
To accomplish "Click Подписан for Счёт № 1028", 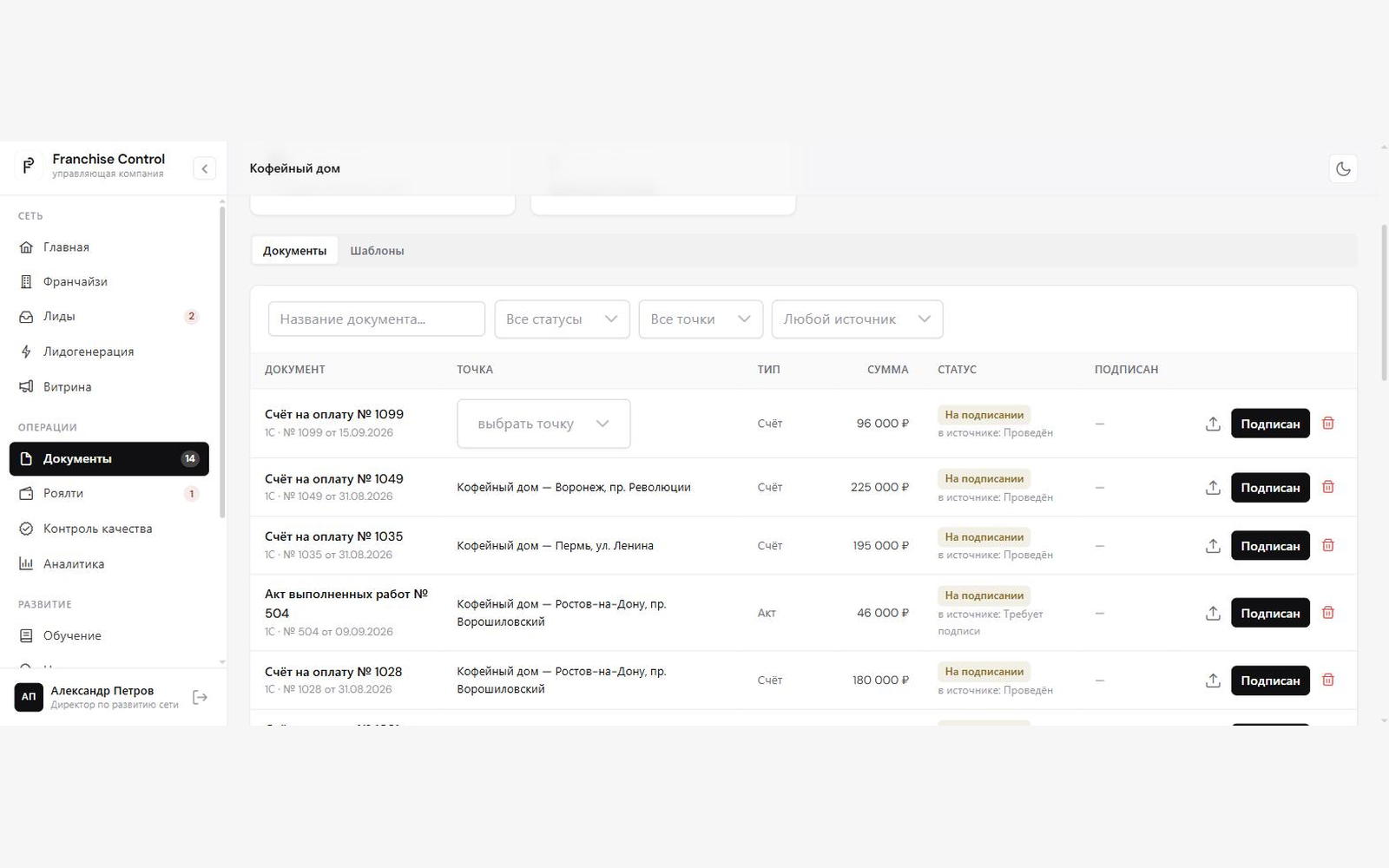I will 1270,681.
